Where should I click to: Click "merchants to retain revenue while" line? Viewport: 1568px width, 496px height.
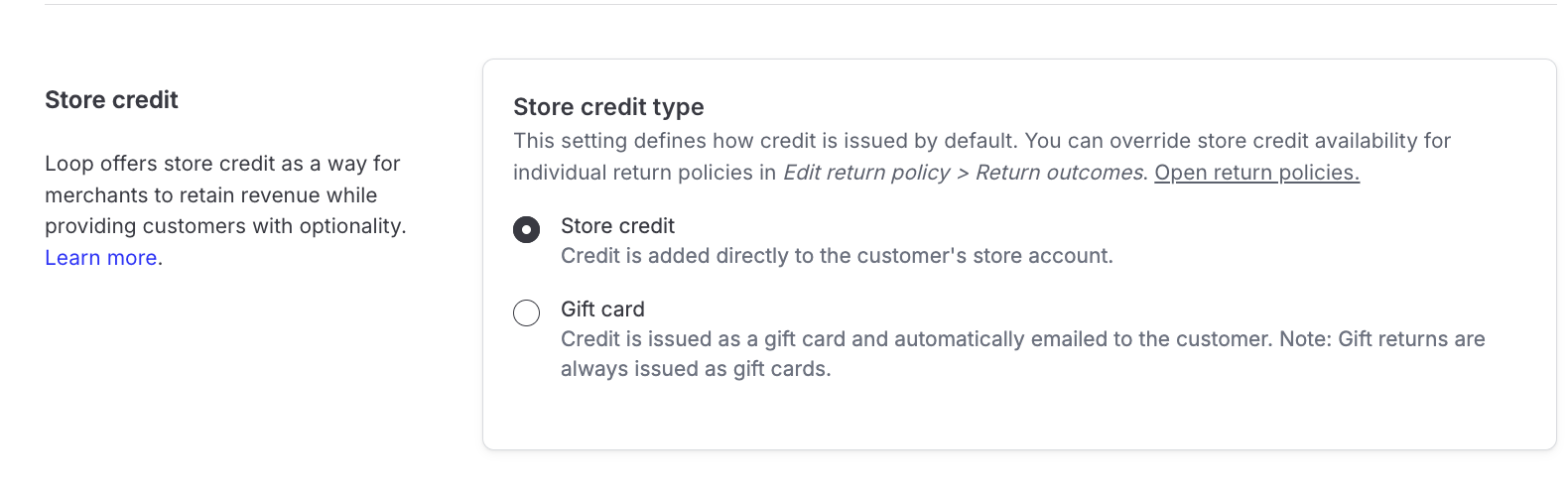click(x=210, y=195)
